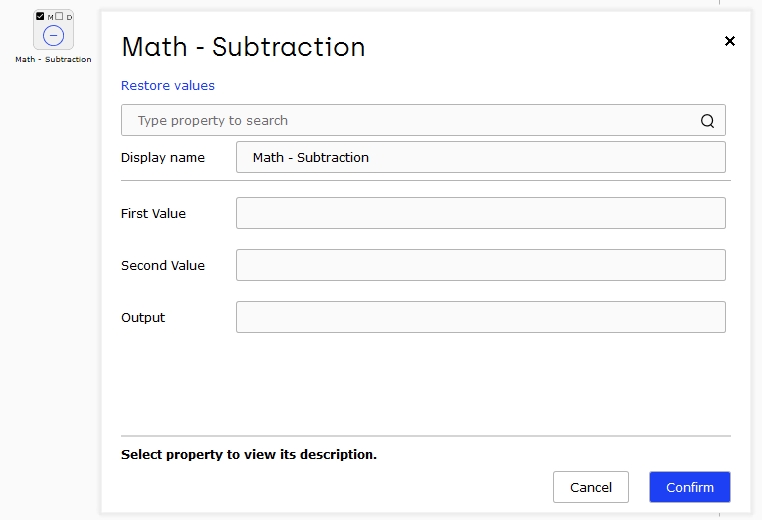Cancel the property changes
The width and height of the screenshot is (762, 520).
click(x=590, y=487)
